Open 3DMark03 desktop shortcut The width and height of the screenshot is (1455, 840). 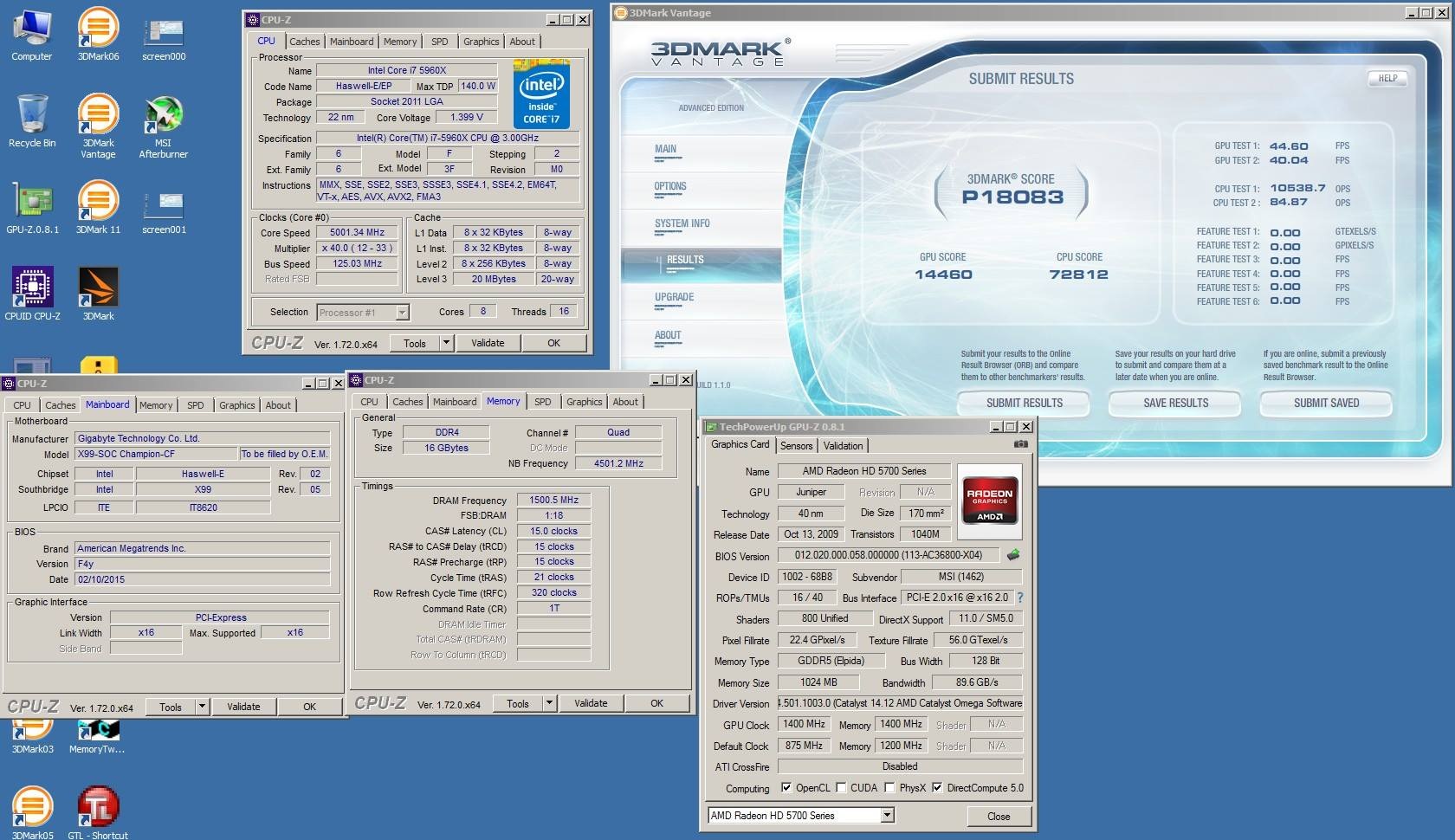click(x=32, y=738)
